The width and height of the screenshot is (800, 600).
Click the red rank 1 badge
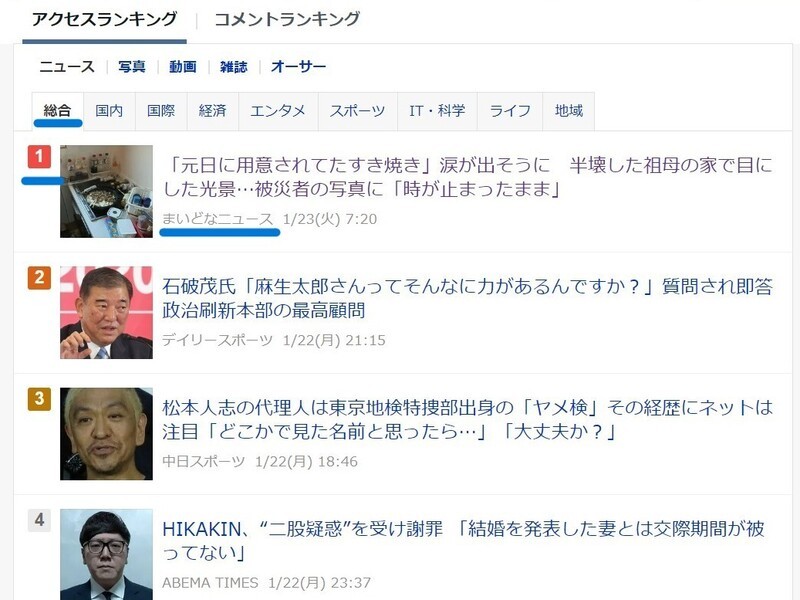click(39, 156)
